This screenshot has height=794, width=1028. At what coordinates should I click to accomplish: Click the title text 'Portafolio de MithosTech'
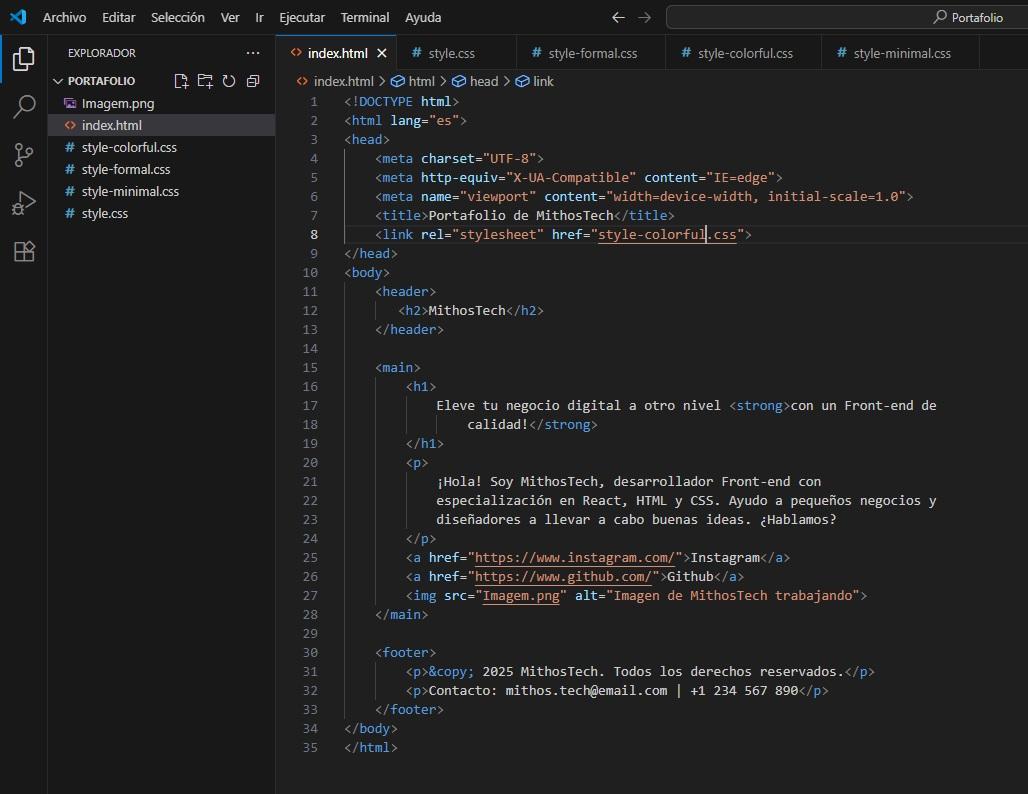521,215
